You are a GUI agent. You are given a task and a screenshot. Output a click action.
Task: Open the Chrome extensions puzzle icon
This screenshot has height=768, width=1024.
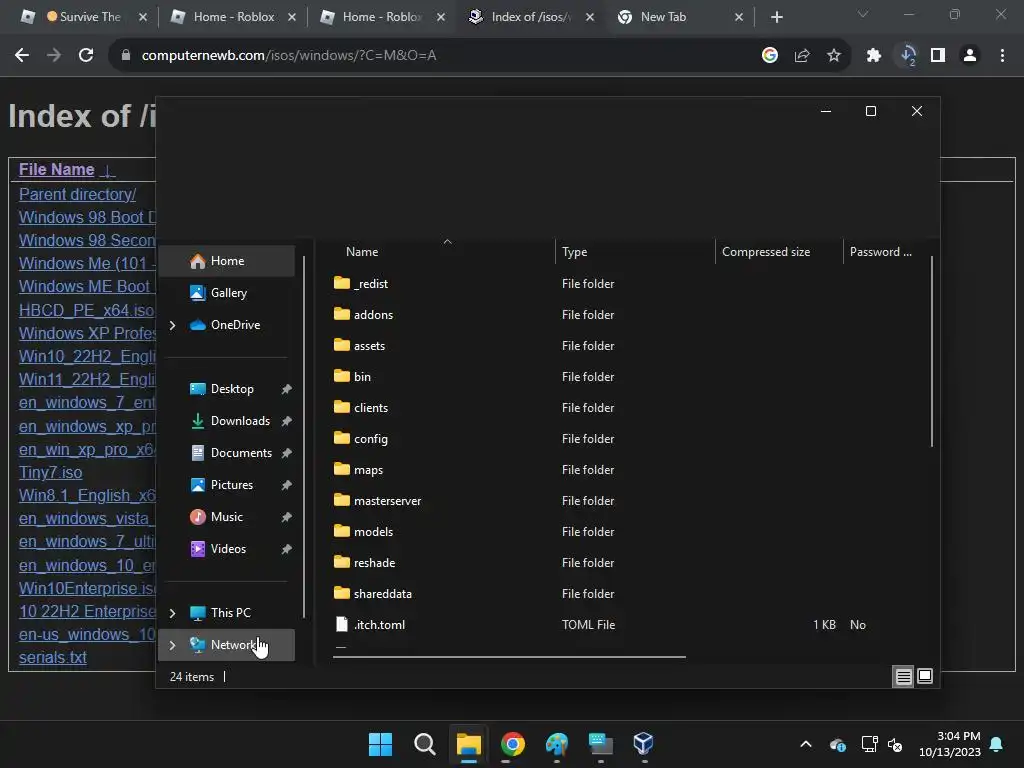[874, 56]
